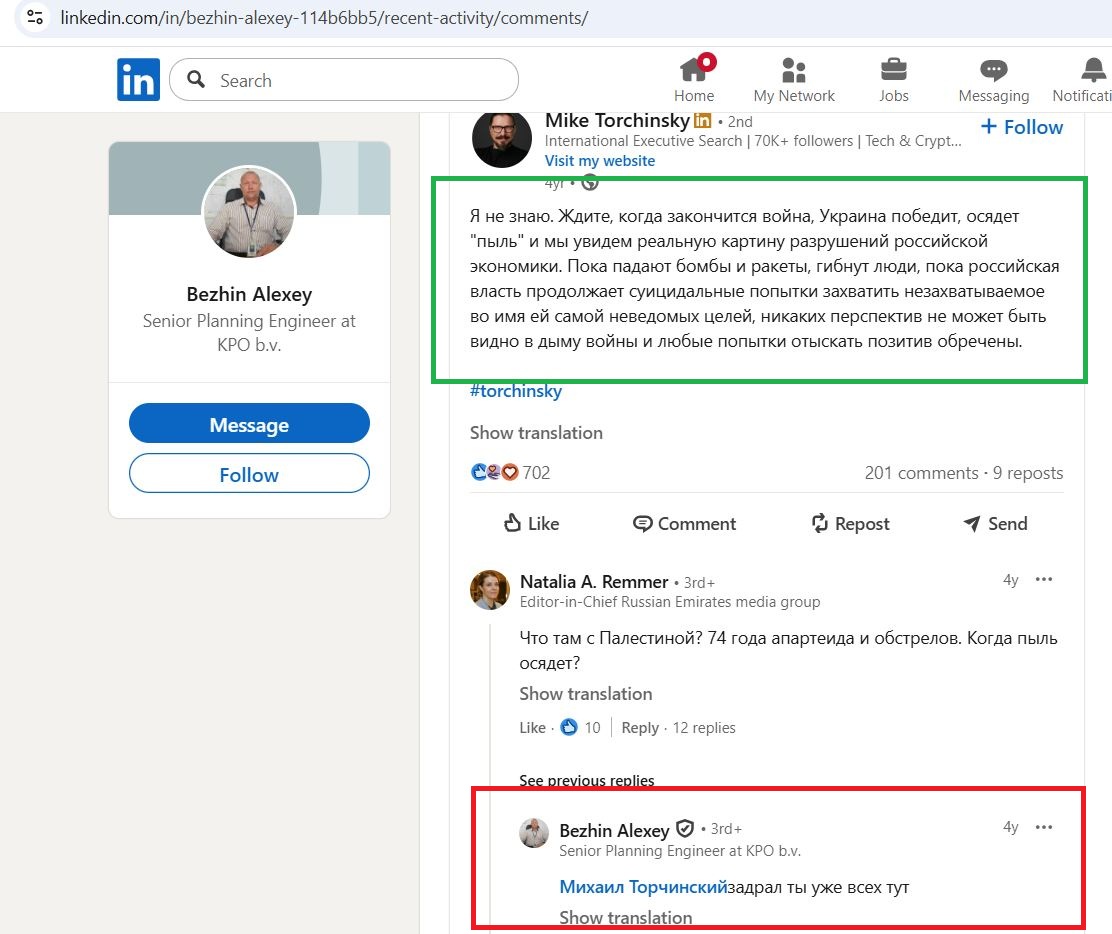Open Natalia A. Remmer name link
The height and width of the screenshot is (934, 1112).
594,582
